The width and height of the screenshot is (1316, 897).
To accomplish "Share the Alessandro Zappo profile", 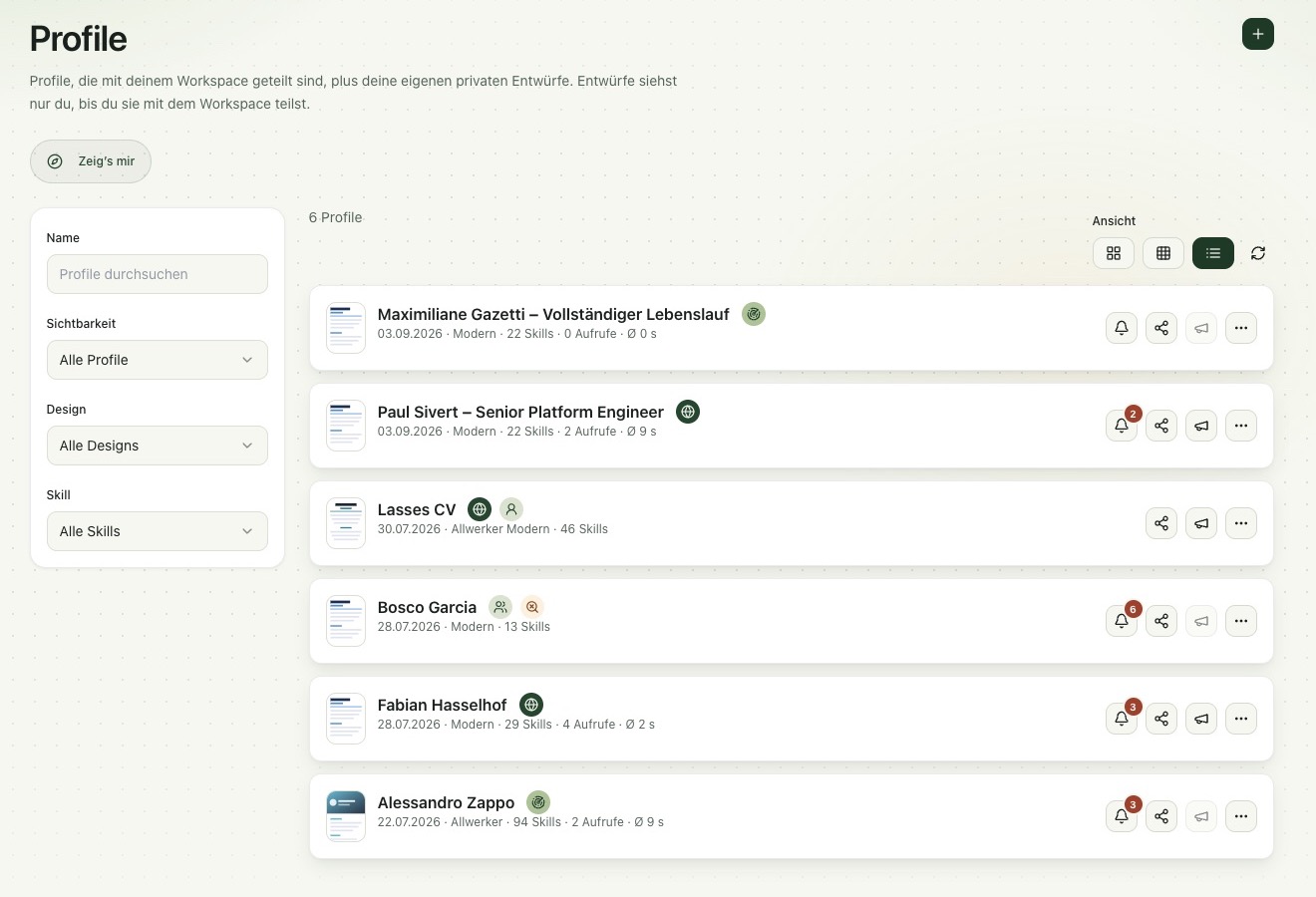I will click(x=1161, y=816).
